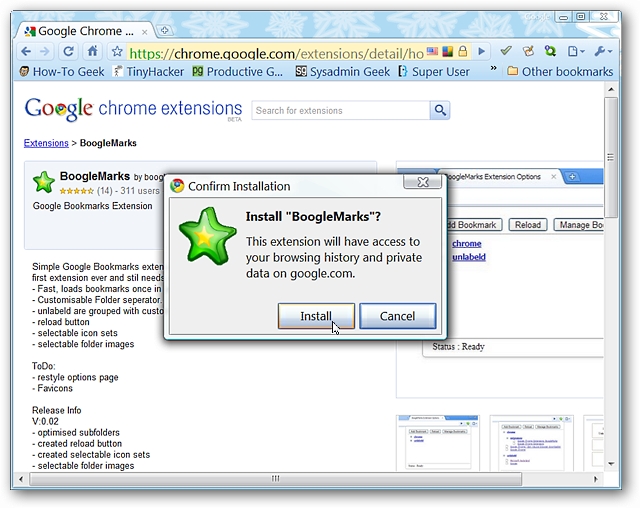Open the first screenshot thumbnail
The width and height of the screenshot is (640, 508).
pos(438,443)
